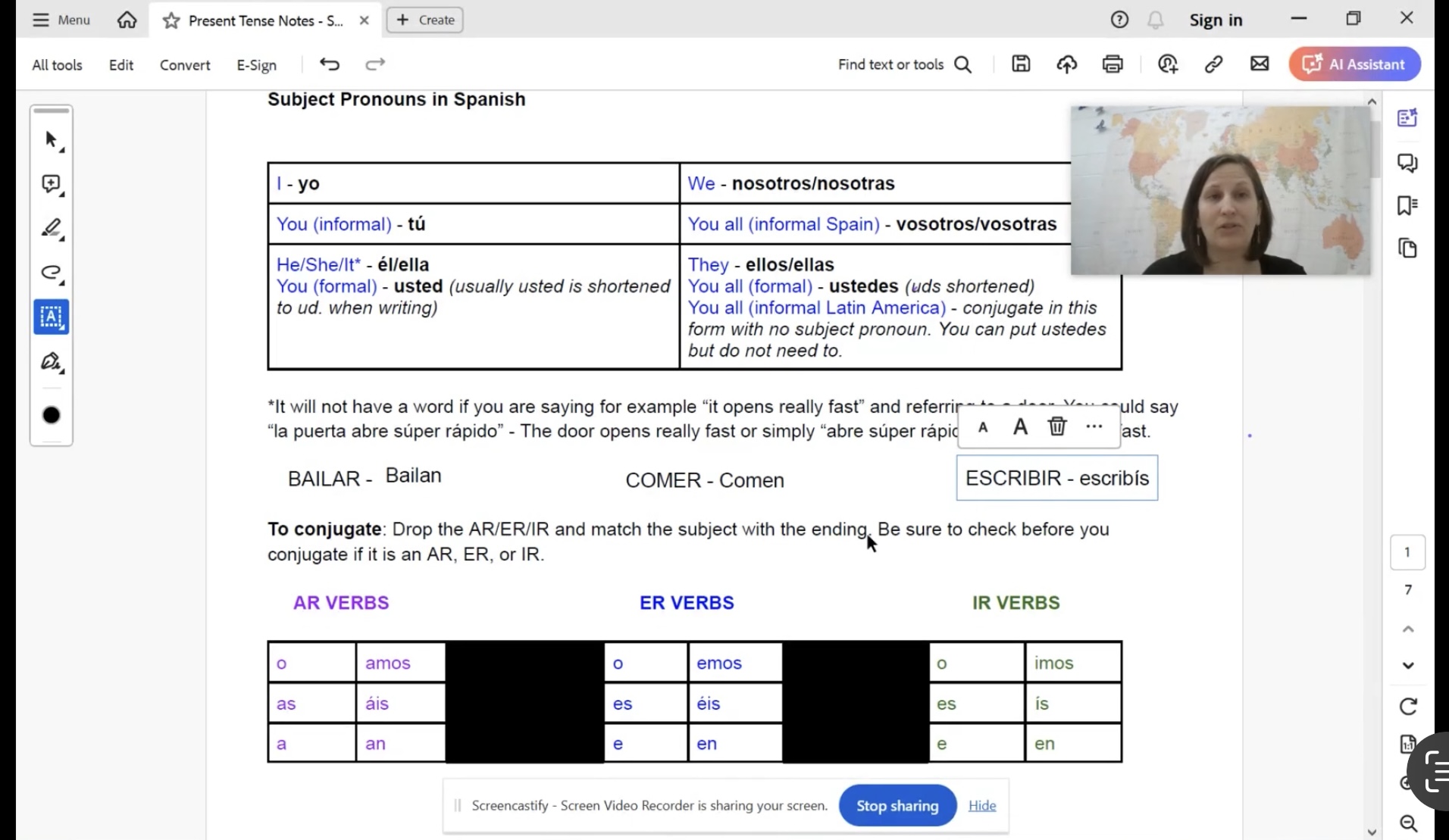
Task: Decrease text size with small A
Action: (983, 427)
